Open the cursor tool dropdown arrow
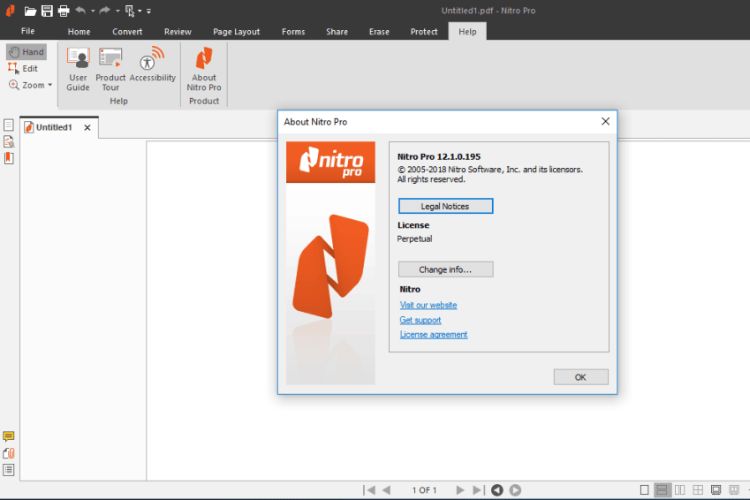This screenshot has width=750, height=500. [140, 11]
